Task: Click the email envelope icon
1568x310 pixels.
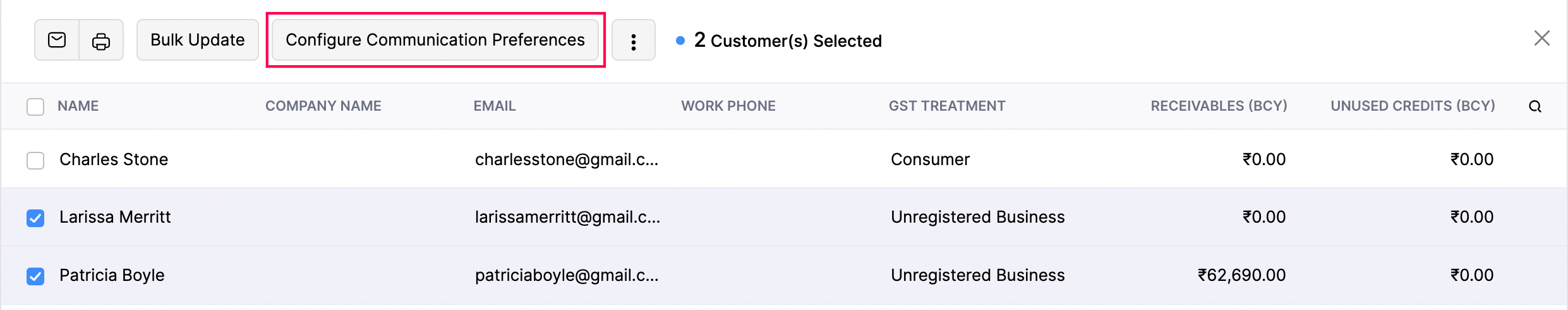Action: click(57, 40)
